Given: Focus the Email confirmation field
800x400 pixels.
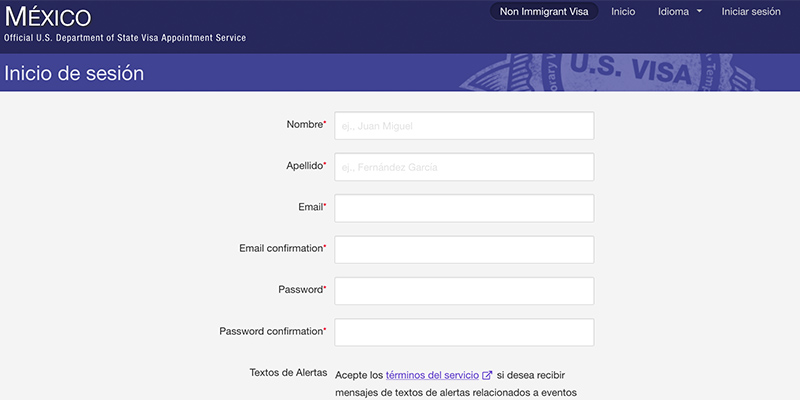Looking at the screenshot, I should [x=464, y=249].
